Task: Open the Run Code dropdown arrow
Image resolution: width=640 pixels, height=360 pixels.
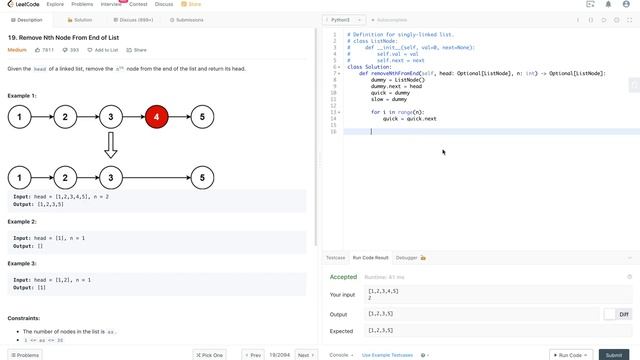Action: pyautogui.click(x=586, y=355)
